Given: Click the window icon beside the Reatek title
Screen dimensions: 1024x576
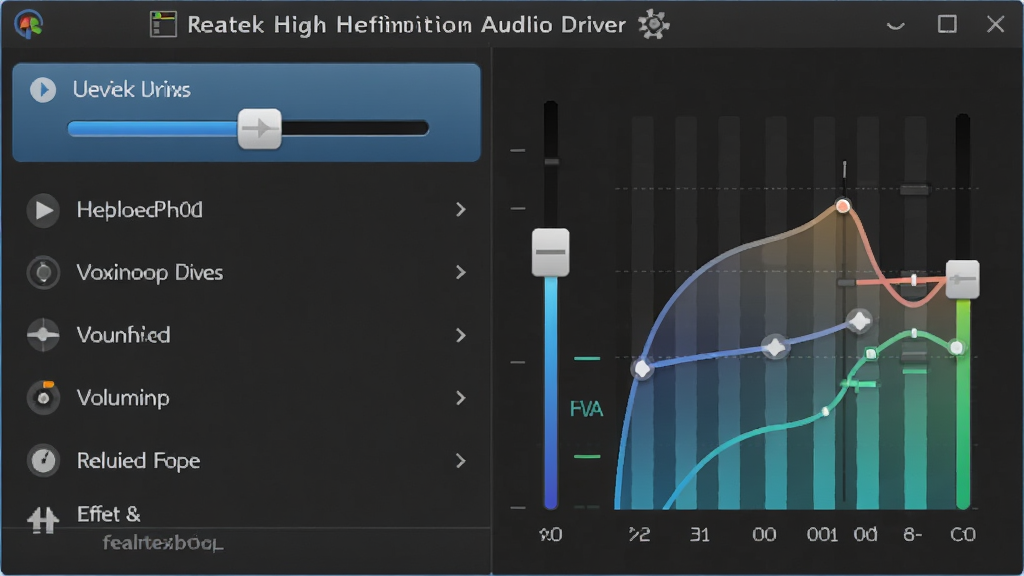Looking at the screenshot, I should pos(163,24).
